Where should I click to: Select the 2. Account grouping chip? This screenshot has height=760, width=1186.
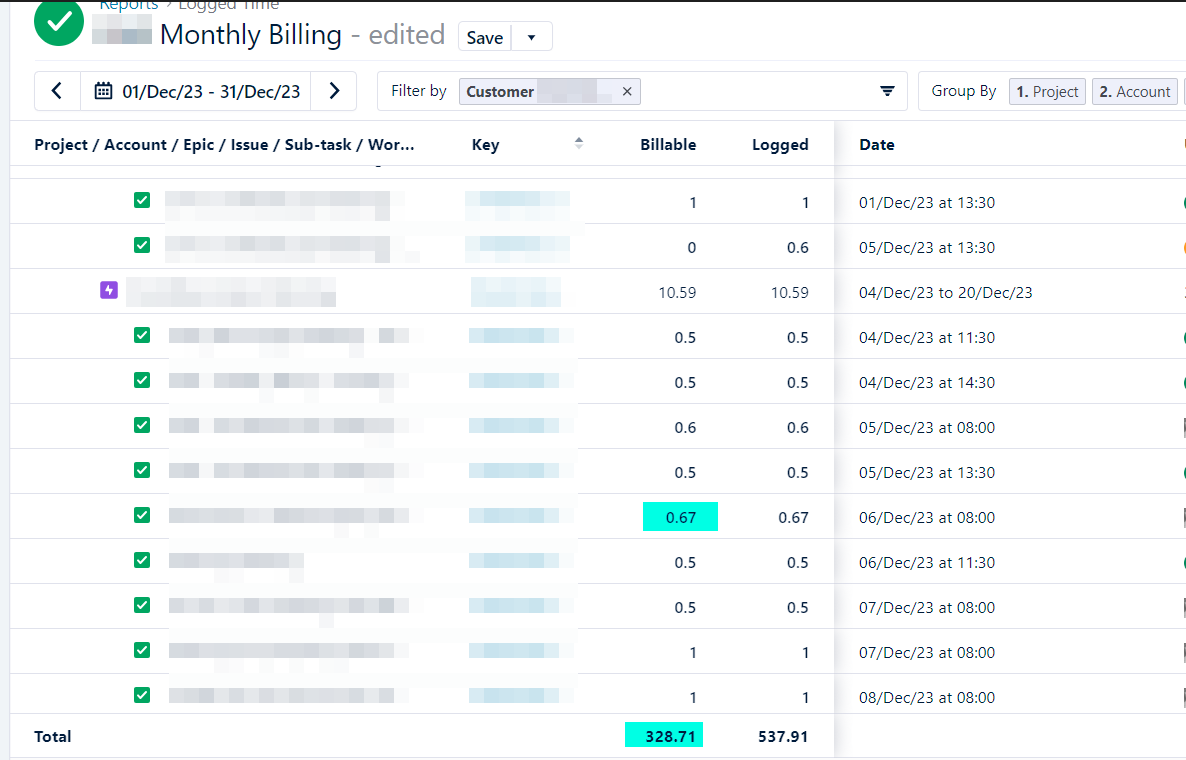point(1134,91)
